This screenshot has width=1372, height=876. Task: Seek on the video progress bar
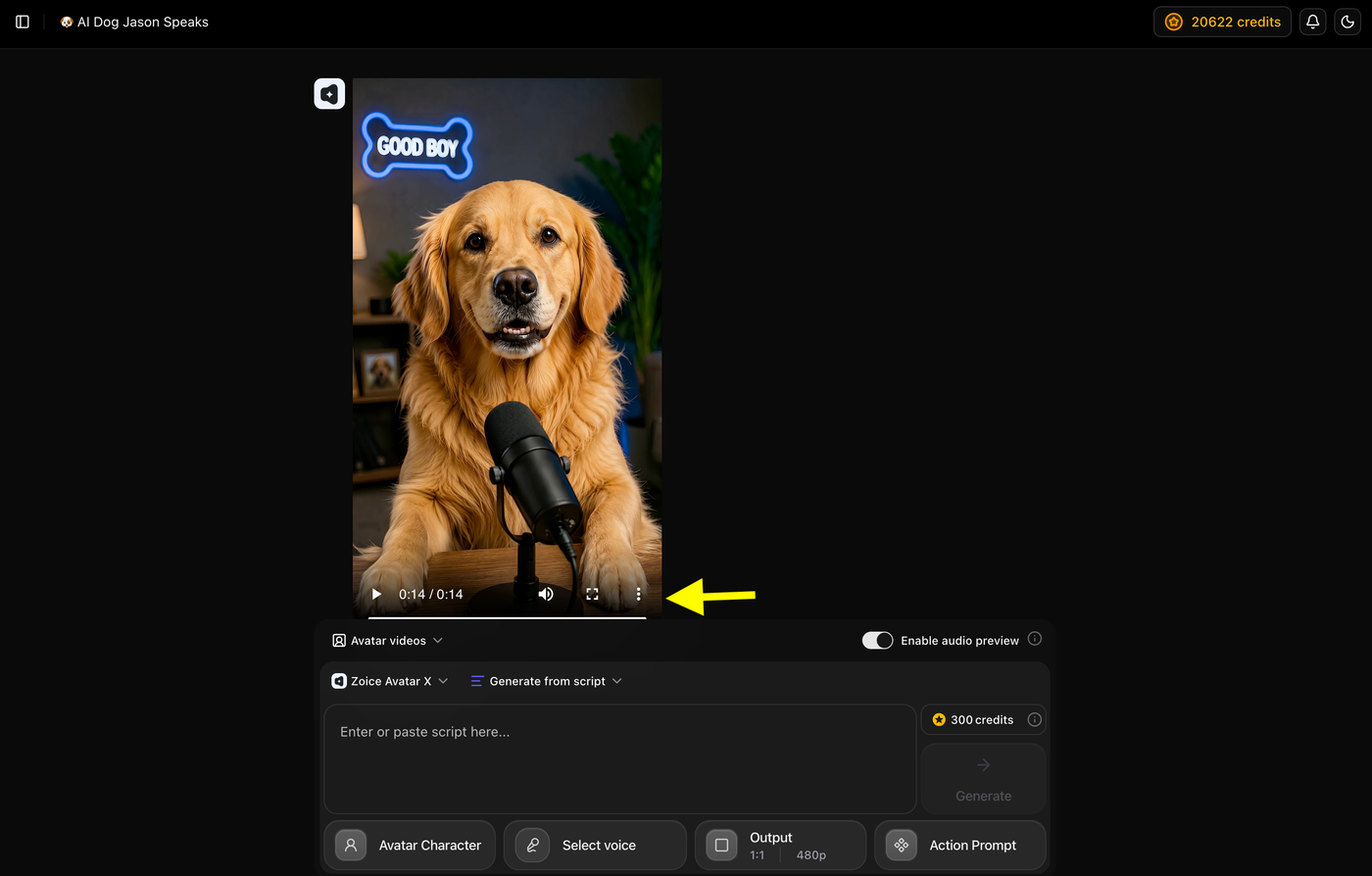click(508, 617)
